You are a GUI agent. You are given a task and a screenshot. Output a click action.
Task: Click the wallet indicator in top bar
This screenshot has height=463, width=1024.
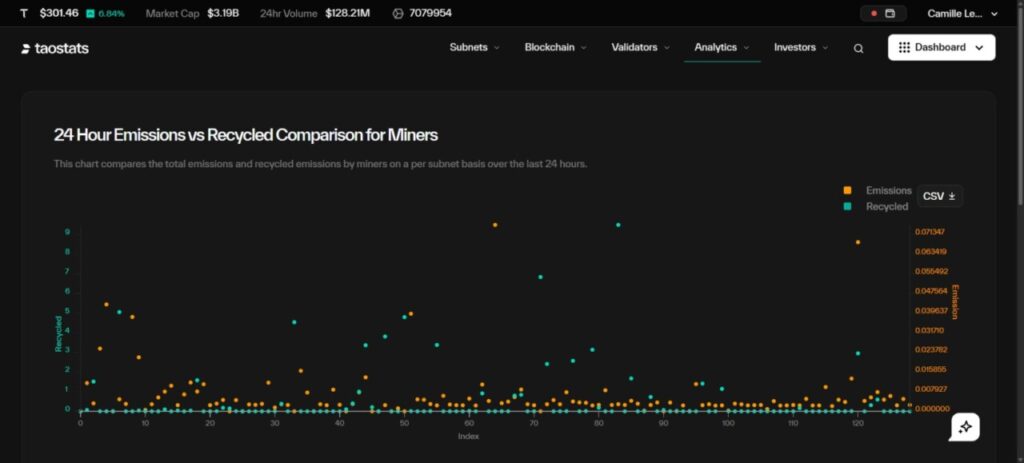point(882,14)
